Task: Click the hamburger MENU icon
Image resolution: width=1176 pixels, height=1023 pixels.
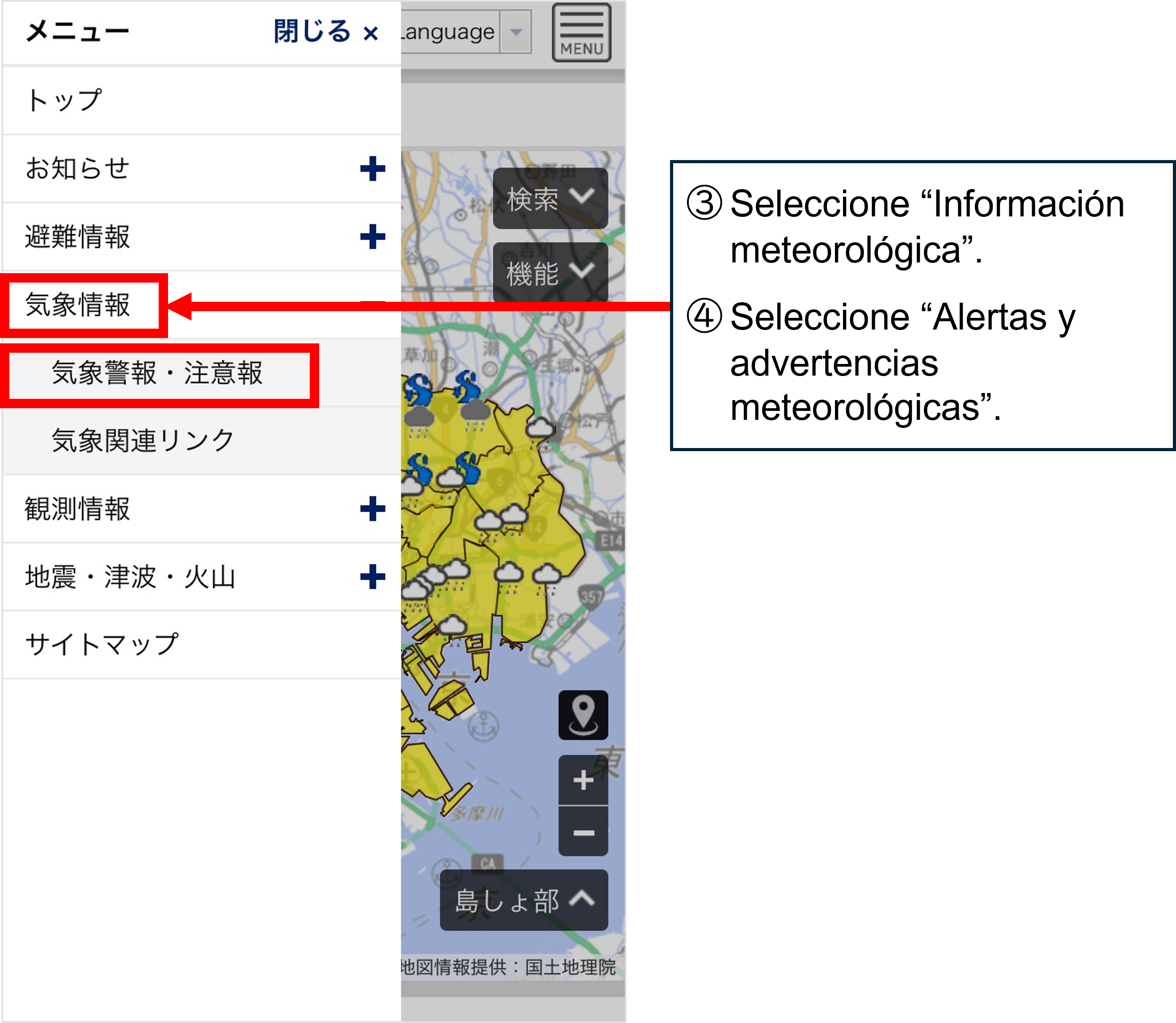Action: tap(581, 32)
